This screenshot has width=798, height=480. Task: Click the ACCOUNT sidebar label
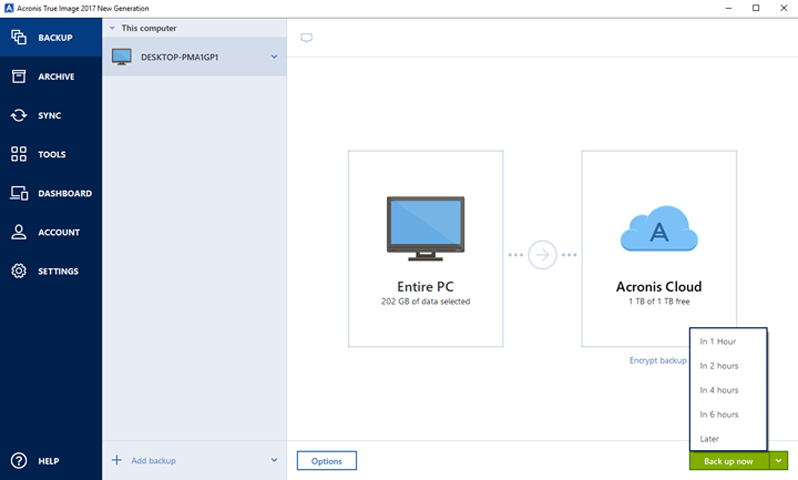59,232
